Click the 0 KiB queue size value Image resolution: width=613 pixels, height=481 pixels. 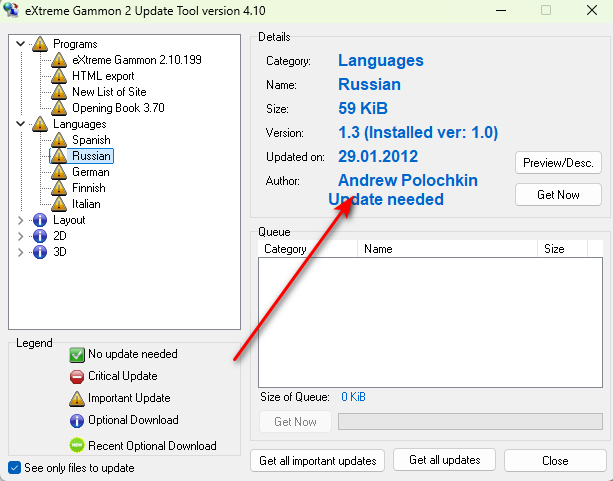pos(353,397)
